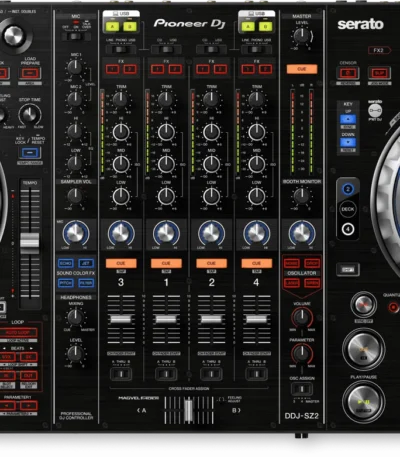The height and width of the screenshot is (457, 400).
Task: Select deck 2 on the right deck
Action: [348, 189]
